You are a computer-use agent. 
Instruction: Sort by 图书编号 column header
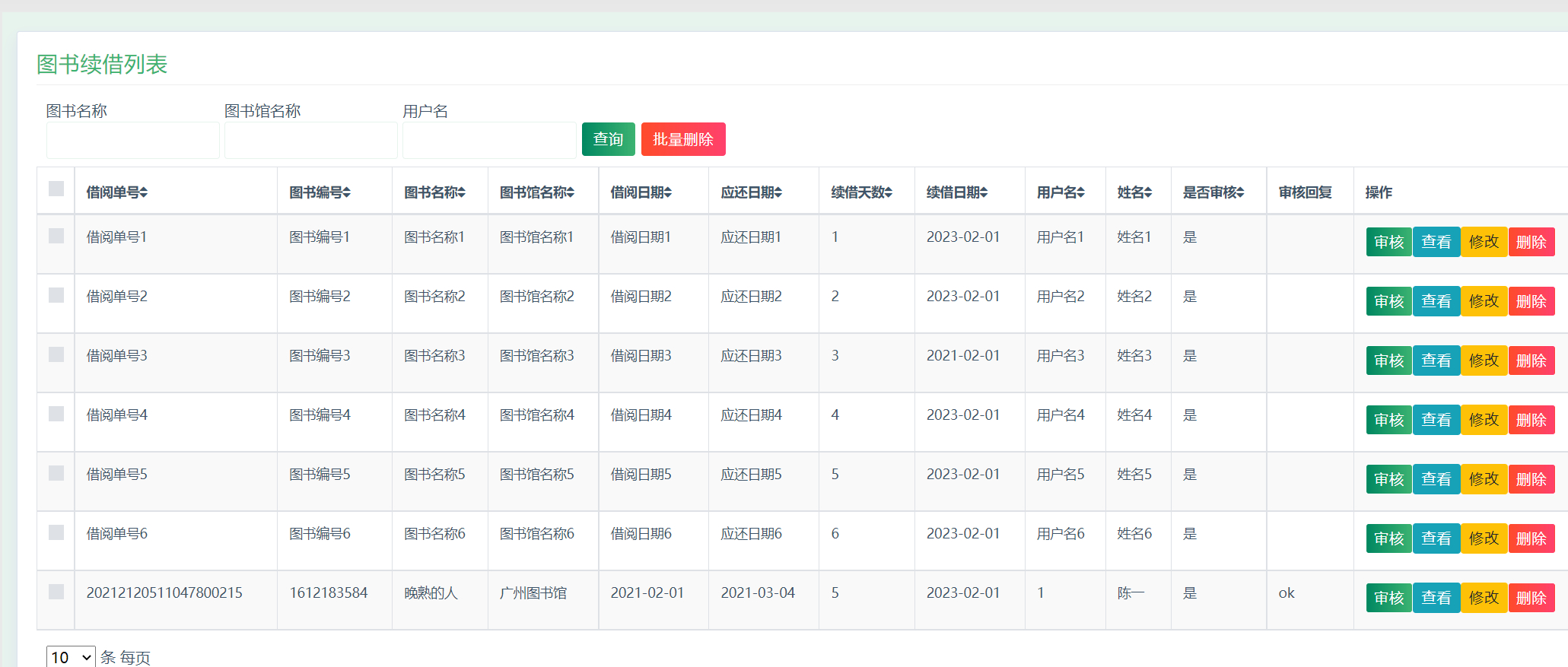coord(320,192)
